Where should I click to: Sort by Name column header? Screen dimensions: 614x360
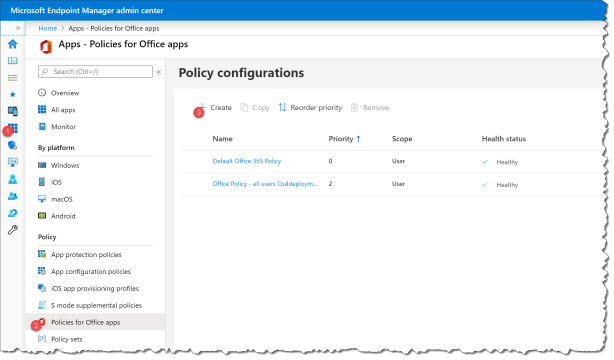point(222,139)
